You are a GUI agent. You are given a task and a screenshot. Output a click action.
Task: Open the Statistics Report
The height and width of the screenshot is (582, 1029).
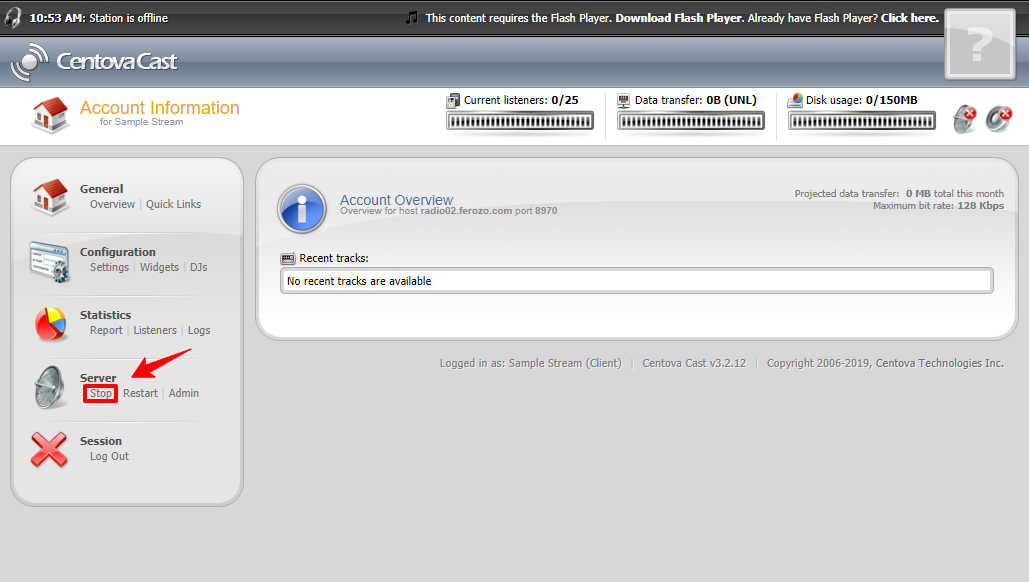tap(106, 330)
